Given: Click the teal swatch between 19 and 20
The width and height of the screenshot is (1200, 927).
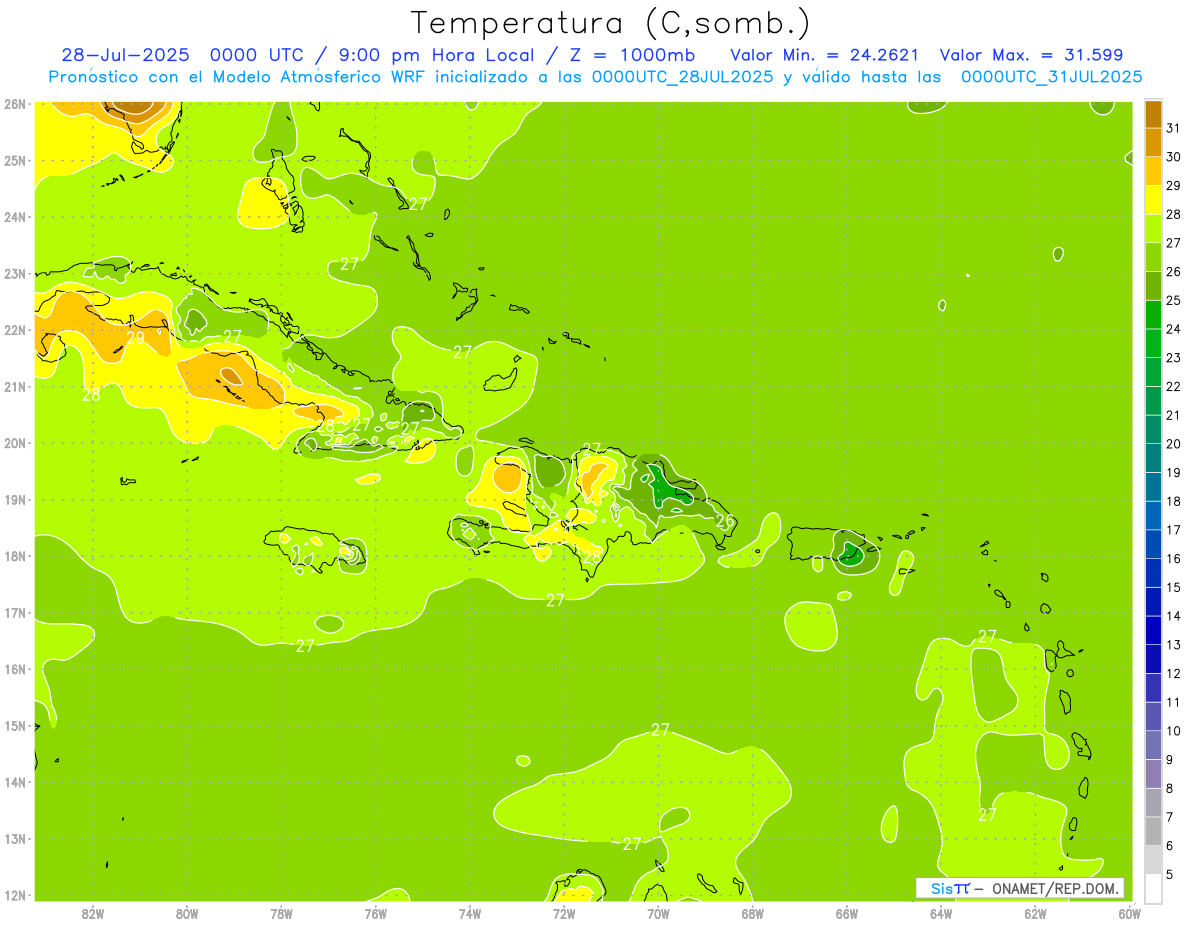Looking at the screenshot, I should (1153, 458).
